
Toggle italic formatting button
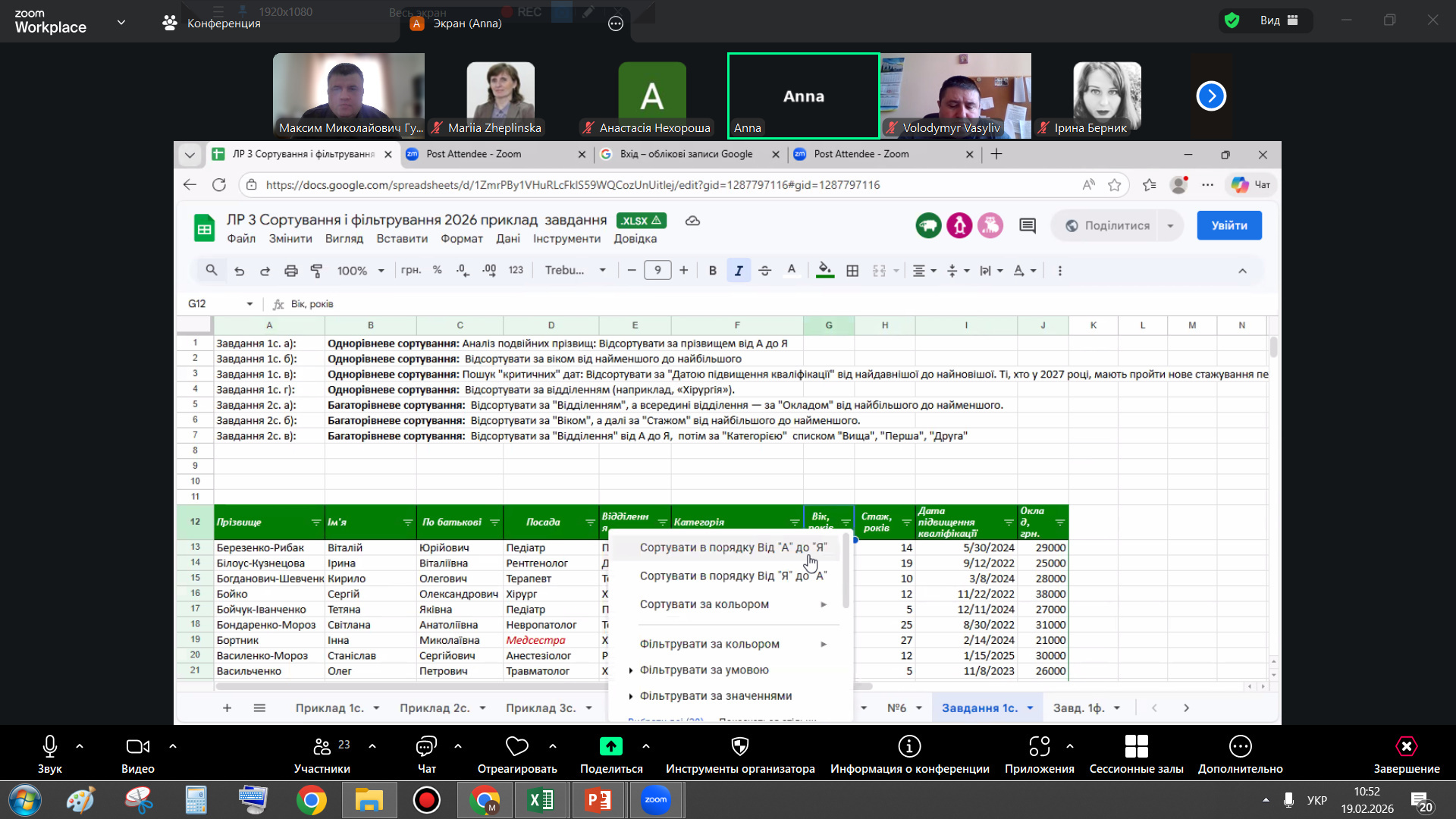pyautogui.click(x=738, y=271)
